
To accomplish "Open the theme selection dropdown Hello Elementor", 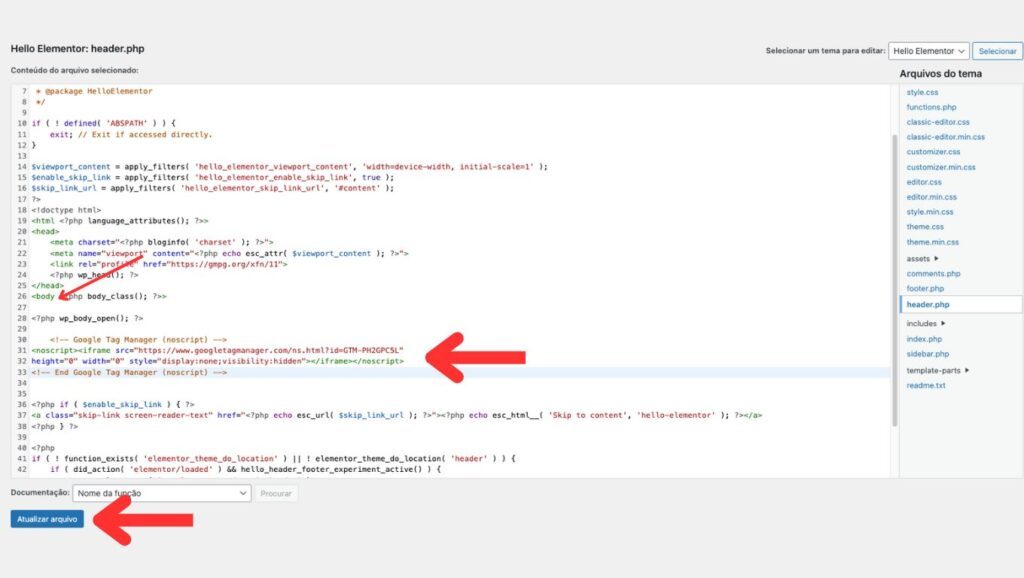I will coord(928,51).
